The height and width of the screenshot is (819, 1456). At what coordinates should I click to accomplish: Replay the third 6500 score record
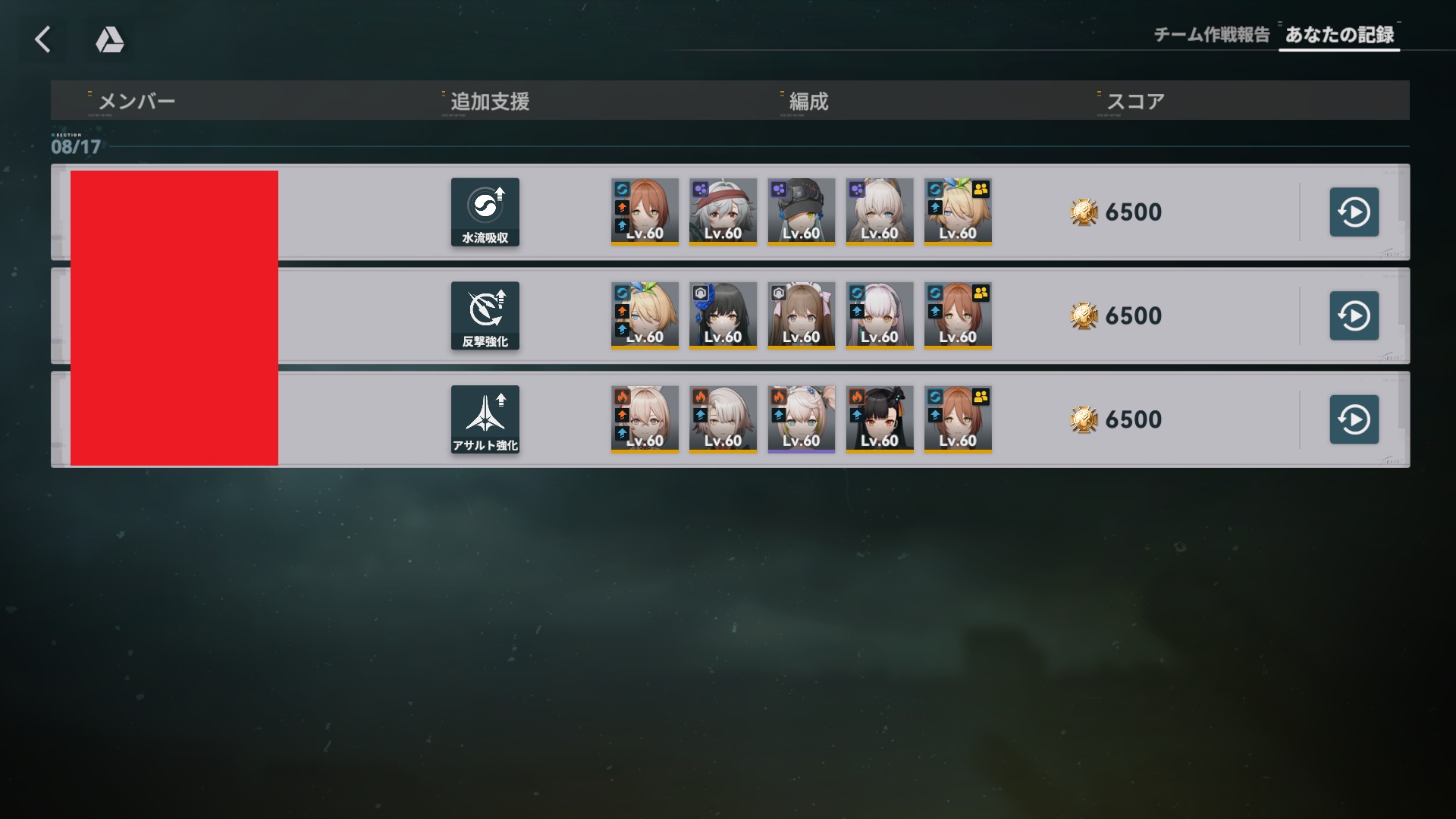pos(1354,419)
